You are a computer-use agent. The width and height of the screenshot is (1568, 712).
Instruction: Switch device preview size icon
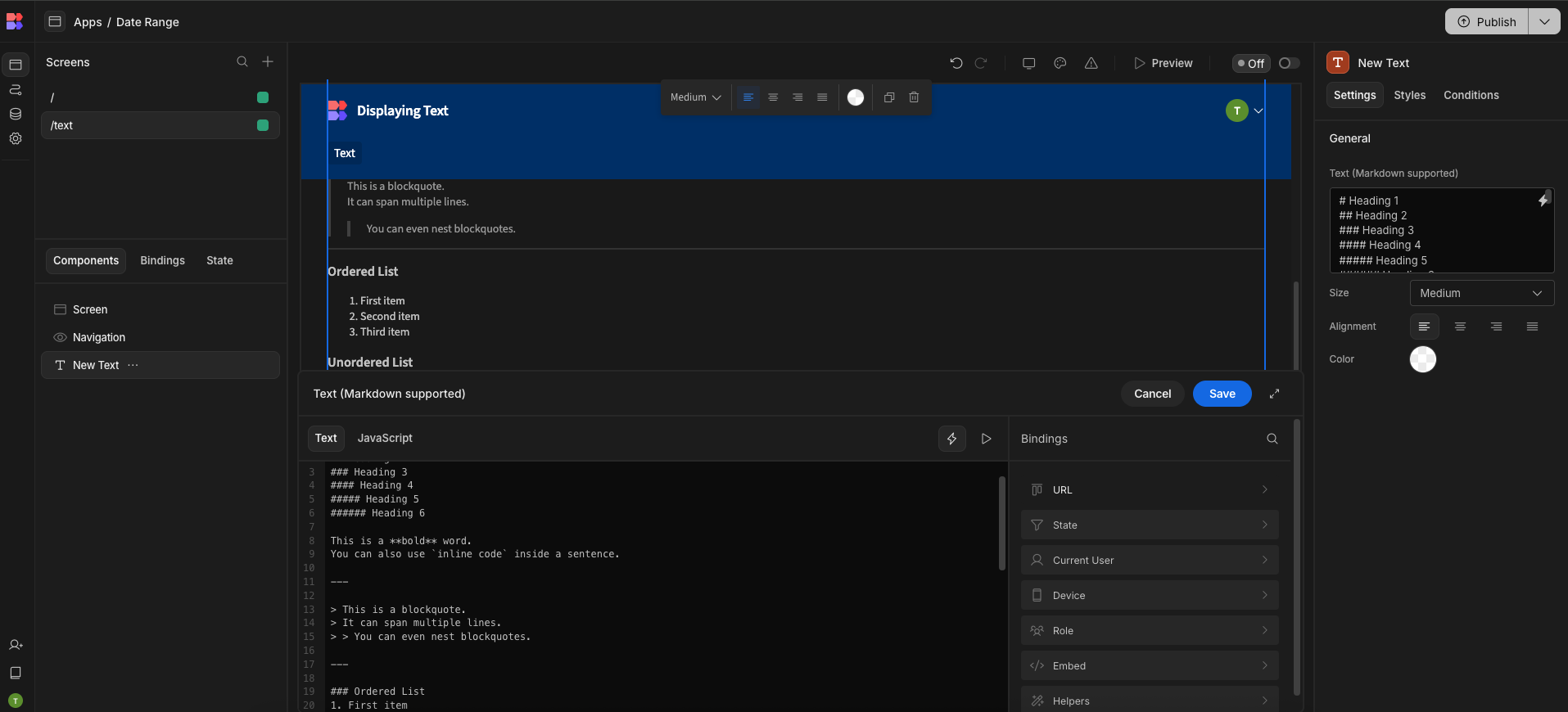pos(1029,63)
